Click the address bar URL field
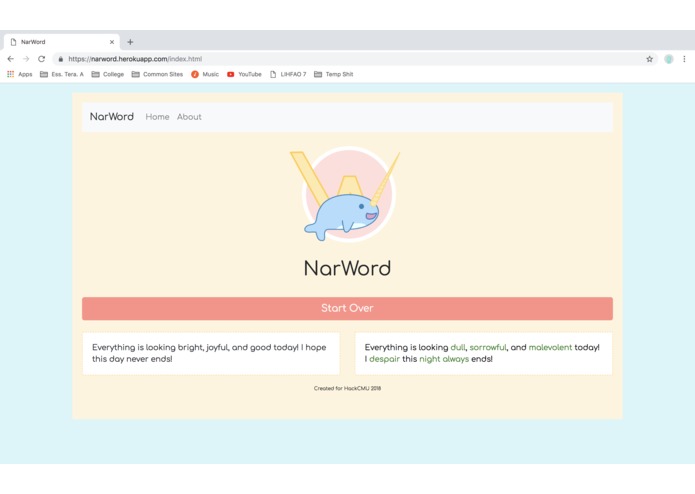Image resolution: width=695 pixels, height=494 pixels. pyautogui.click(x=353, y=59)
